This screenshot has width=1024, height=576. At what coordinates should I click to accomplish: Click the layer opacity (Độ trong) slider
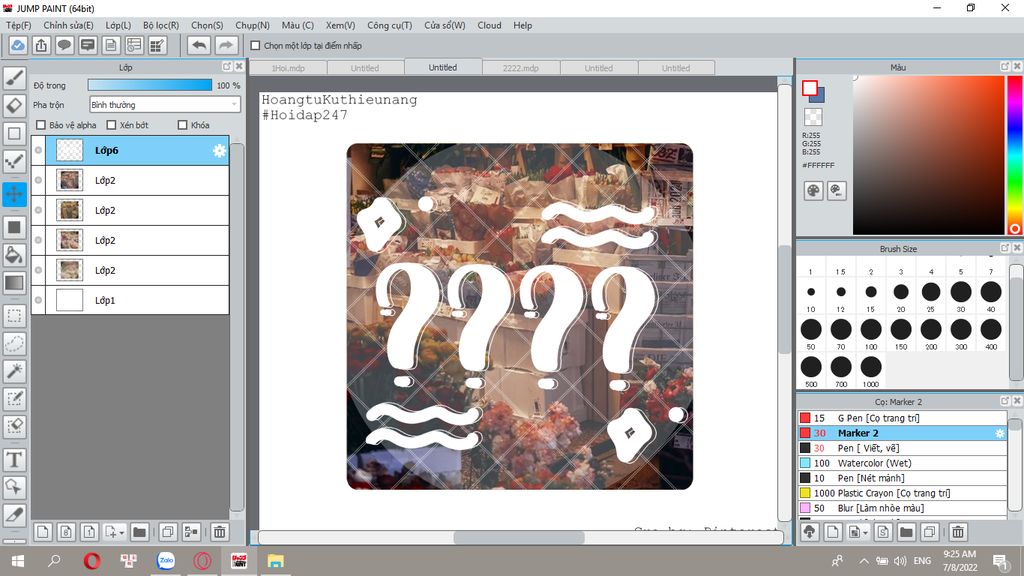pos(150,85)
